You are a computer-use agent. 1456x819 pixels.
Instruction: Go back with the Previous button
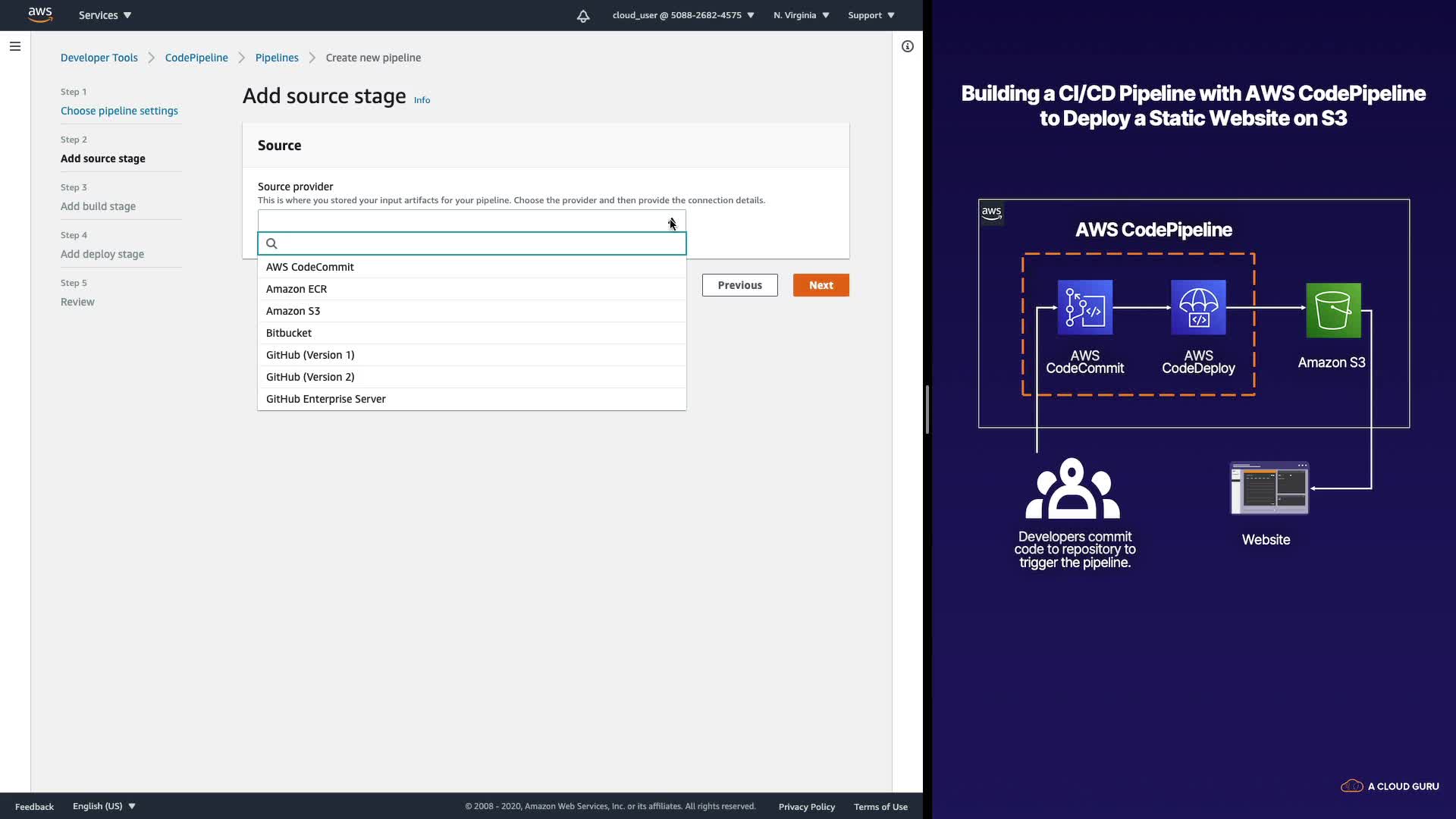tap(739, 285)
